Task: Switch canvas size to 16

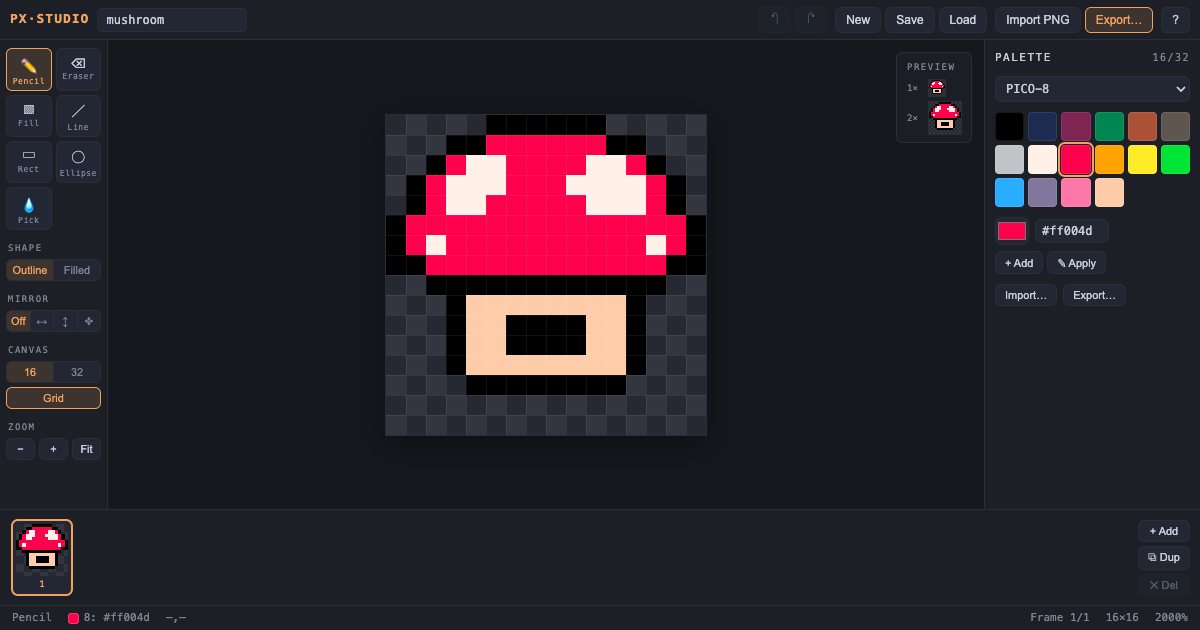Action: click(30, 372)
